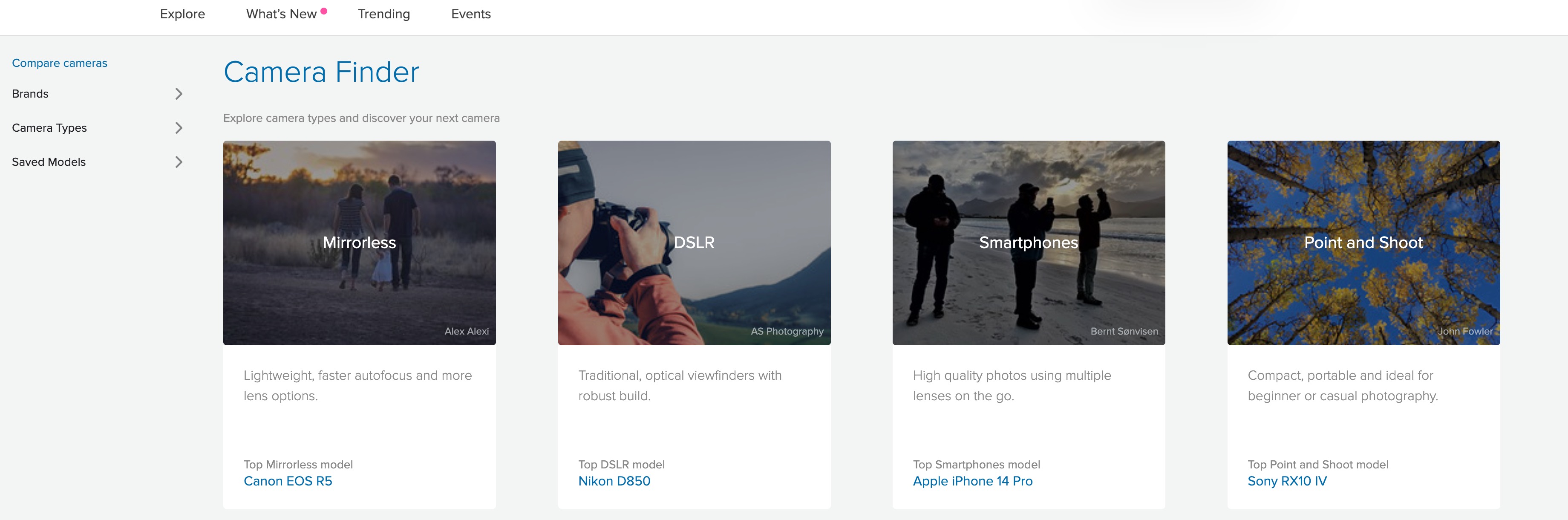Select Trending in the top navigation
Screen dimensions: 1568x520
(383, 13)
